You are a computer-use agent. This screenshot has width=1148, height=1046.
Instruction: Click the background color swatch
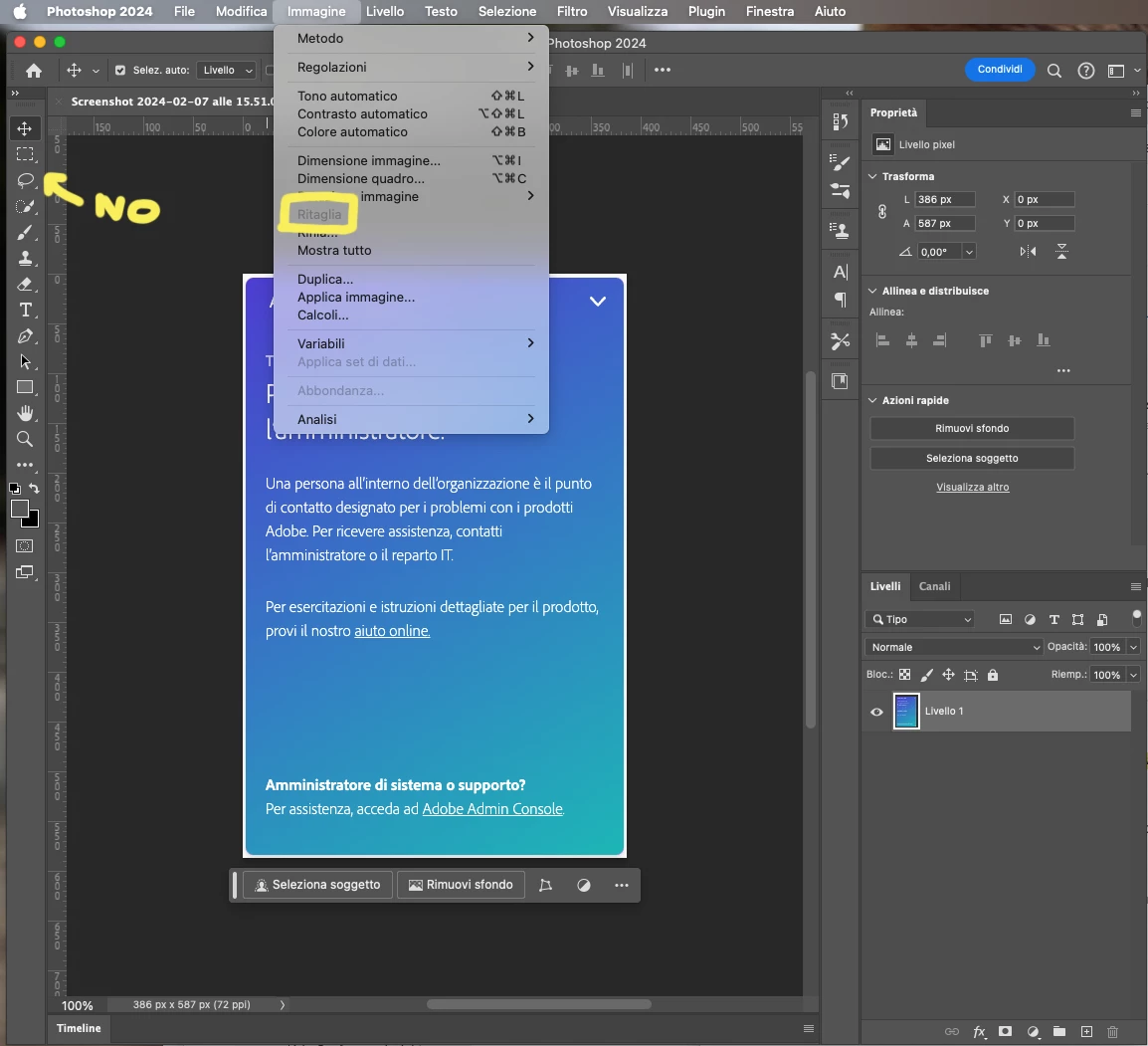coord(32,522)
